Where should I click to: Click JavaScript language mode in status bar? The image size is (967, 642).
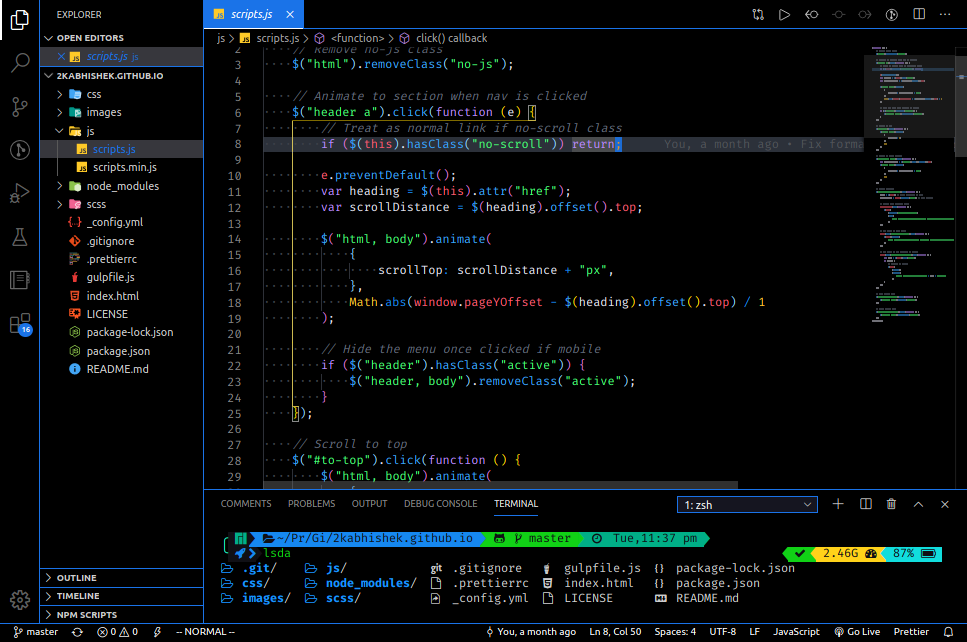(796, 632)
